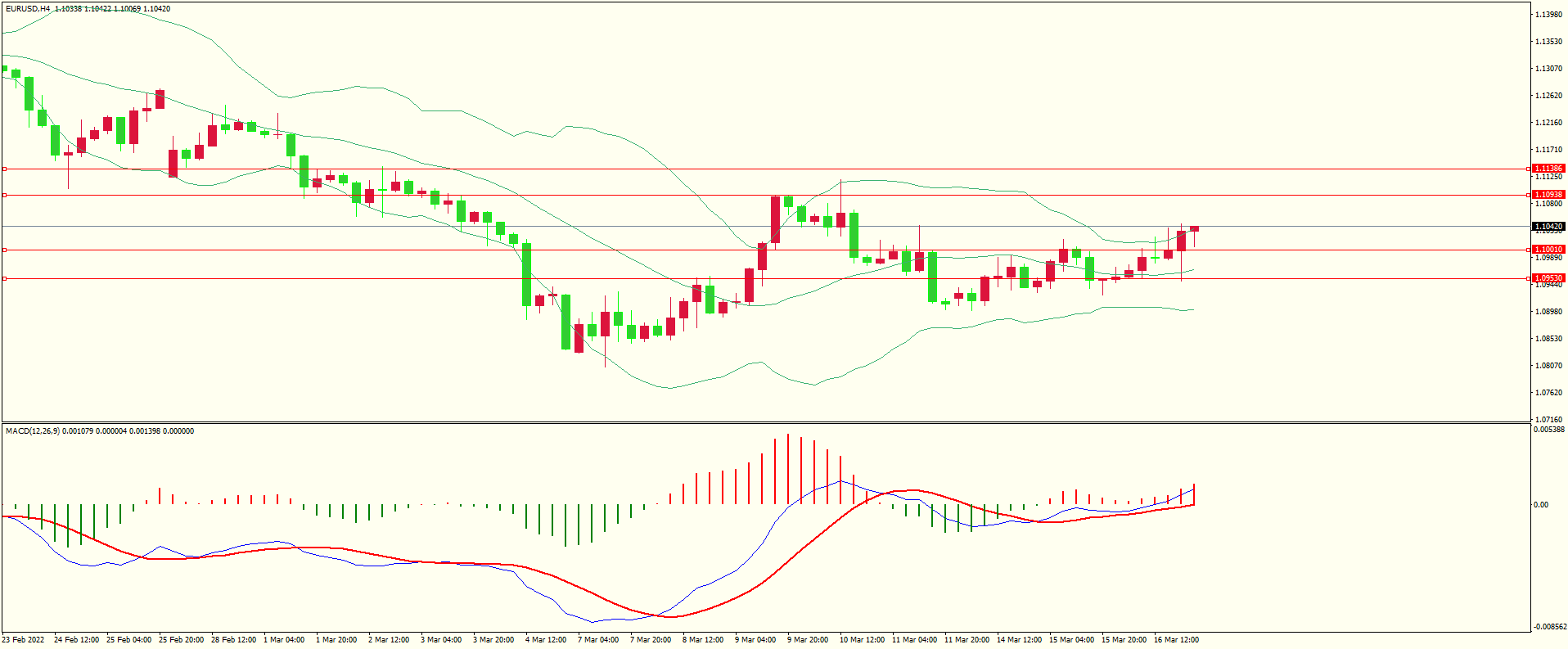Click the 15 Mar 04:00 time label

click(1071, 640)
